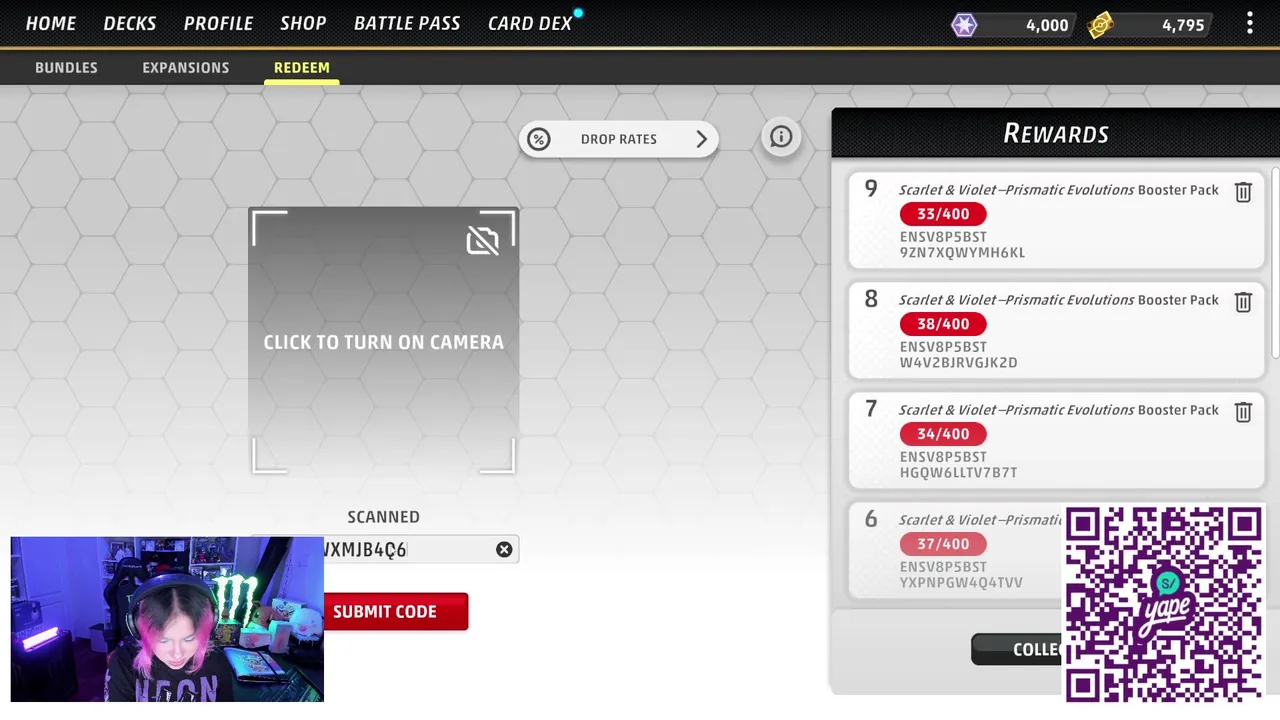Click the streamer webcam overlay
The height and width of the screenshot is (720, 1280).
pyautogui.click(x=167, y=619)
